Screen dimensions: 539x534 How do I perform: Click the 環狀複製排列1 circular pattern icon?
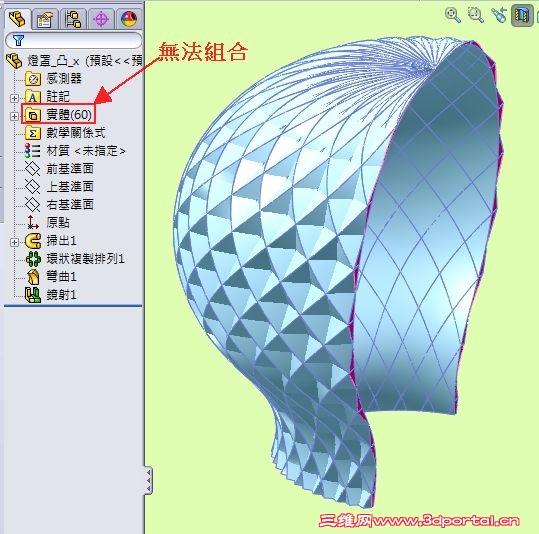click(33, 259)
